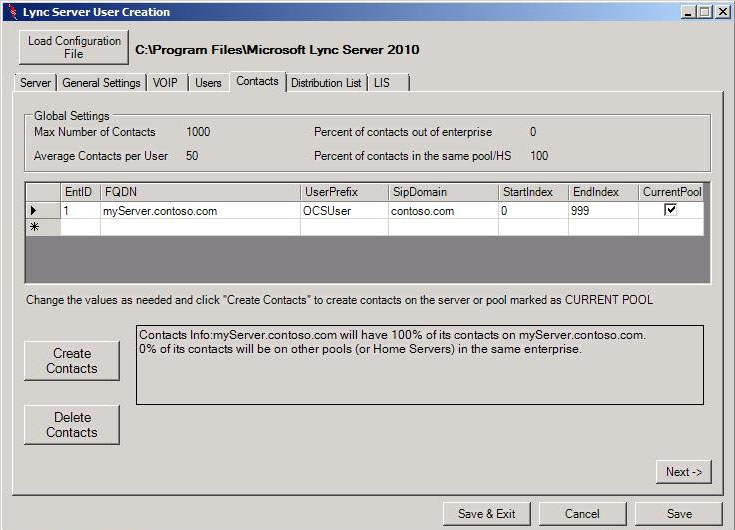Open the General Settings tab

[101, 83]
